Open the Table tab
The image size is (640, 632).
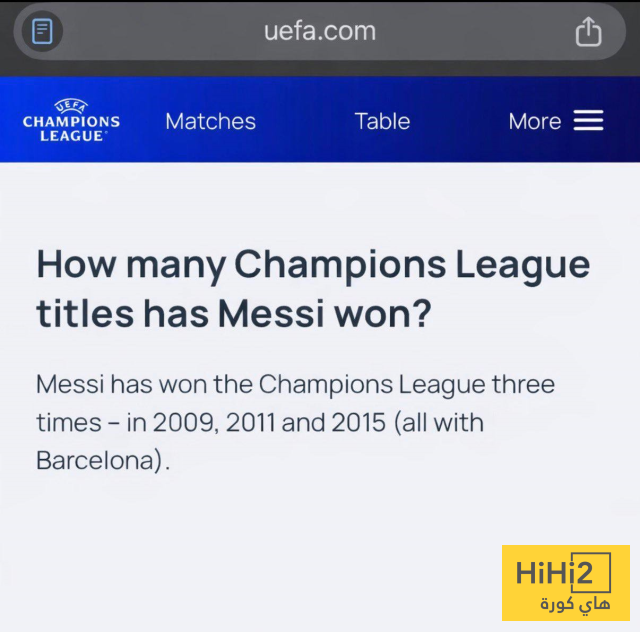(382, 121)
